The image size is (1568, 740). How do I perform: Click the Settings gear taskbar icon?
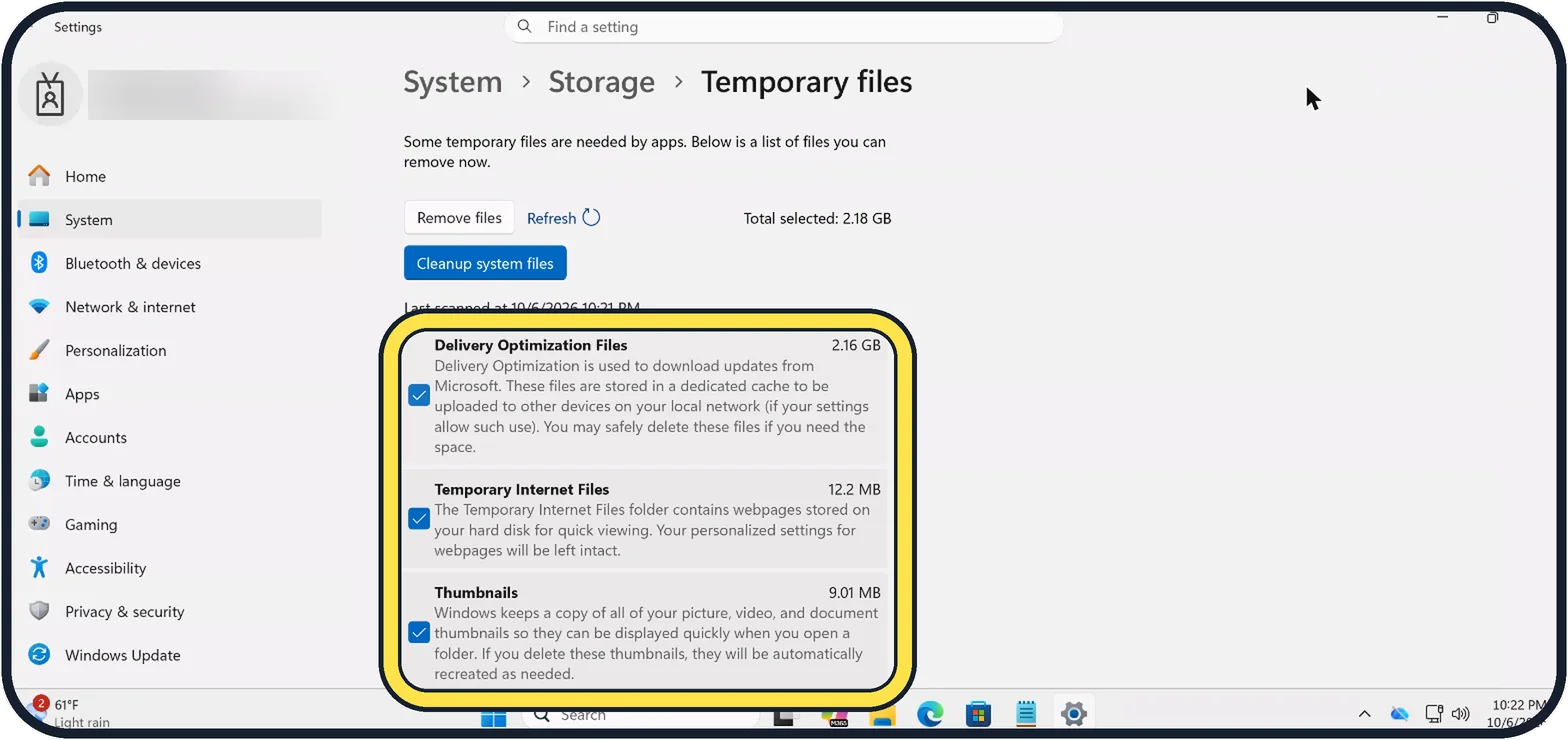[x=1074, y=714]
